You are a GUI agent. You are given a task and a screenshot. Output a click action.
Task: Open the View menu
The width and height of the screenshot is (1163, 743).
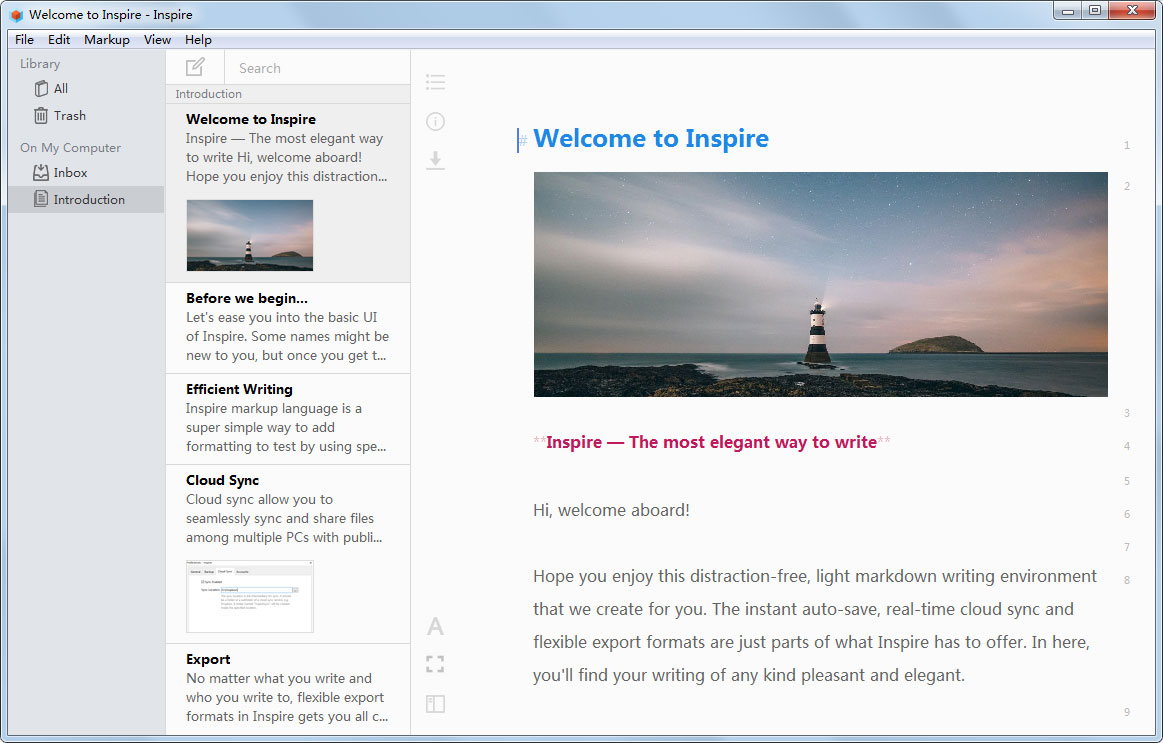coord(157,39)
